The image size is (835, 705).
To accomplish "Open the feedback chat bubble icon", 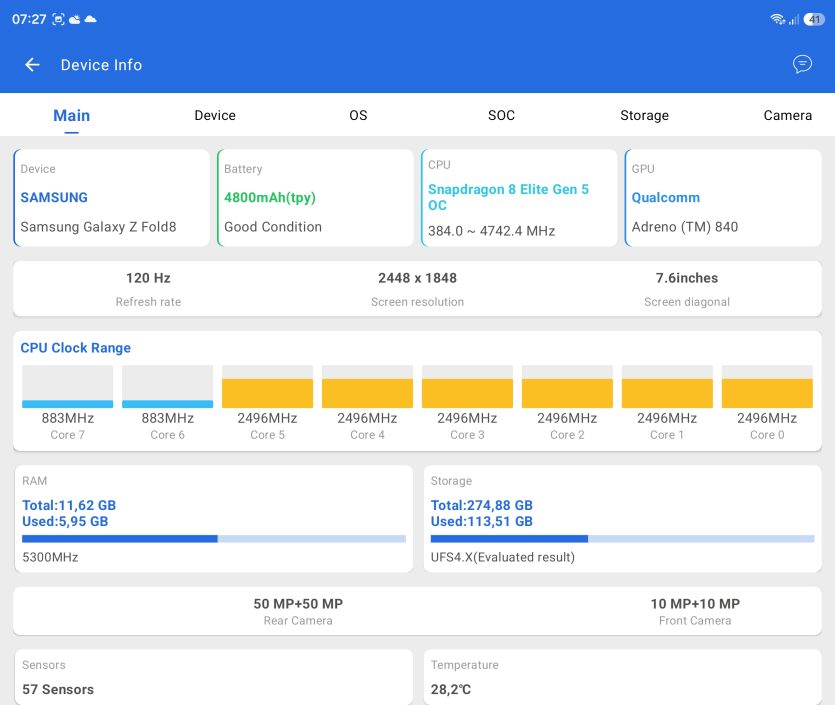I will coord(802,64).
